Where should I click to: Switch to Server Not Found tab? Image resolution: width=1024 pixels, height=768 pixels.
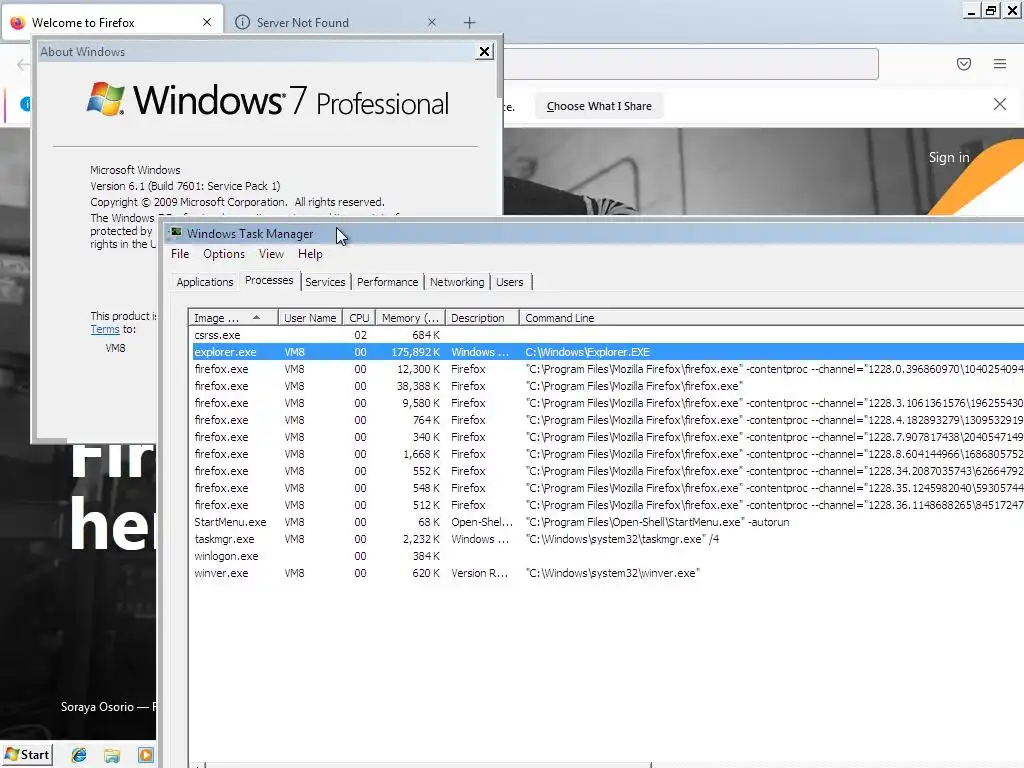click(338, 22)
